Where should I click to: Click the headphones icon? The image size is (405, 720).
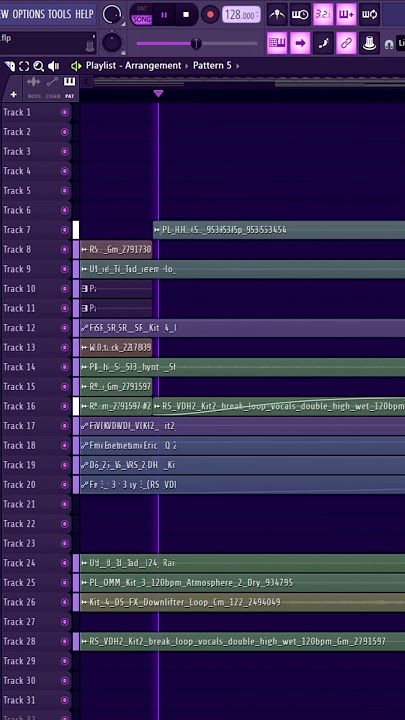coord(389,45)
